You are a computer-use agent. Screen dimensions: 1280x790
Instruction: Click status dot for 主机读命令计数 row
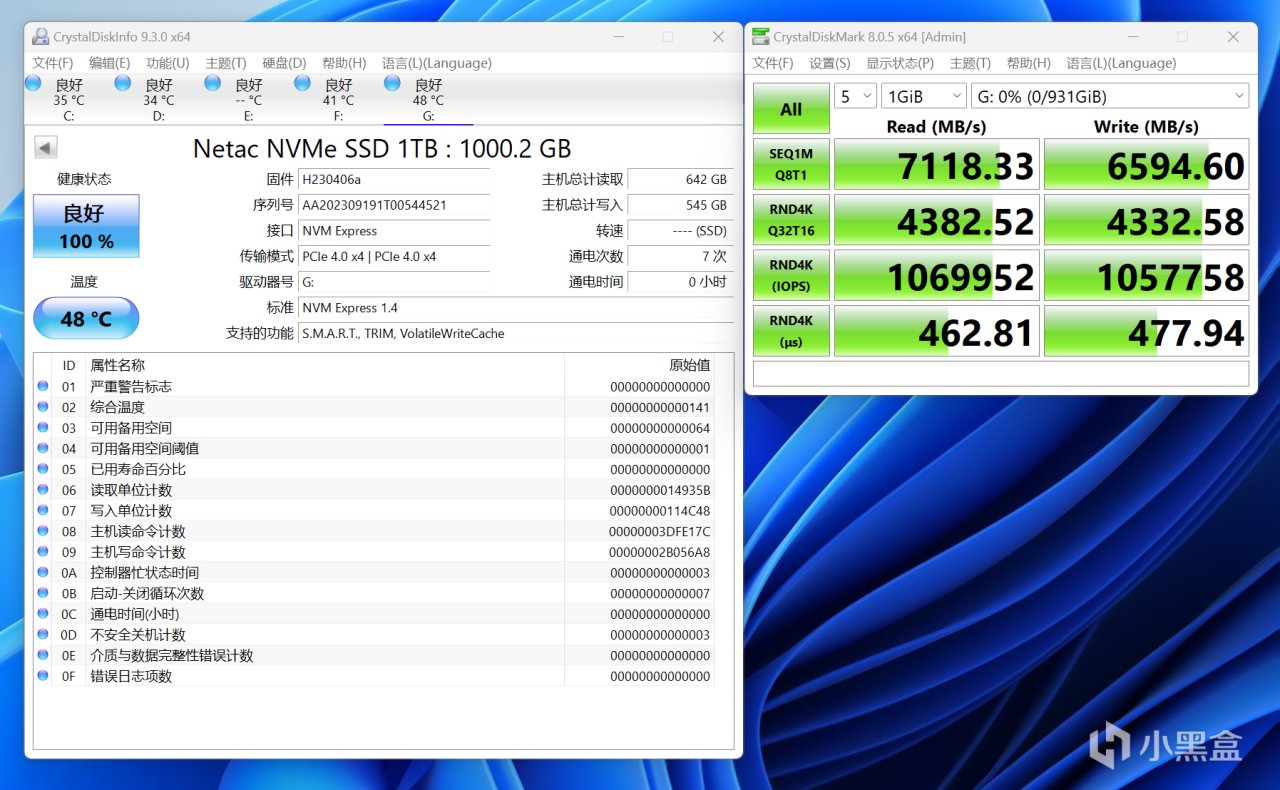[43, 531]
